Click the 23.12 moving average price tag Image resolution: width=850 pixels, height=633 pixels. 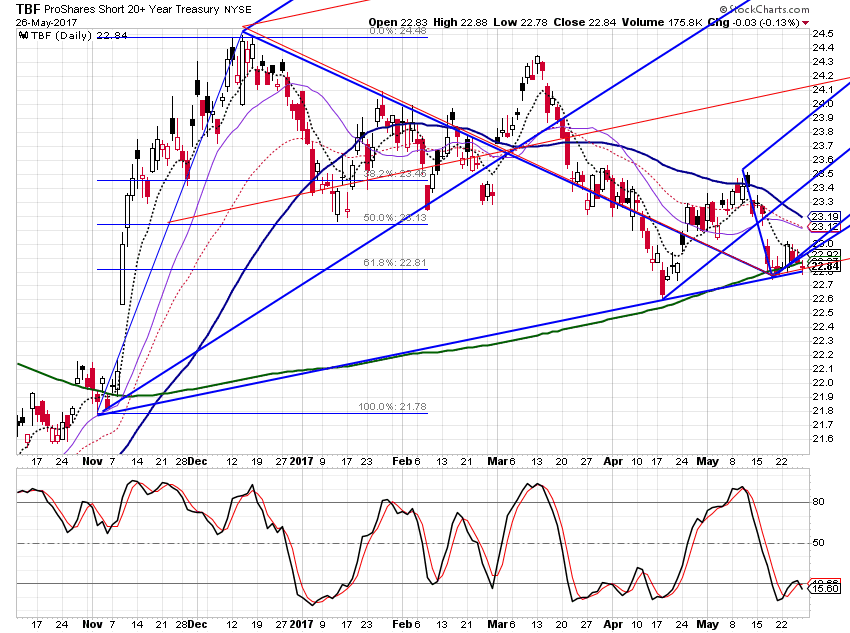click(825, 227)
